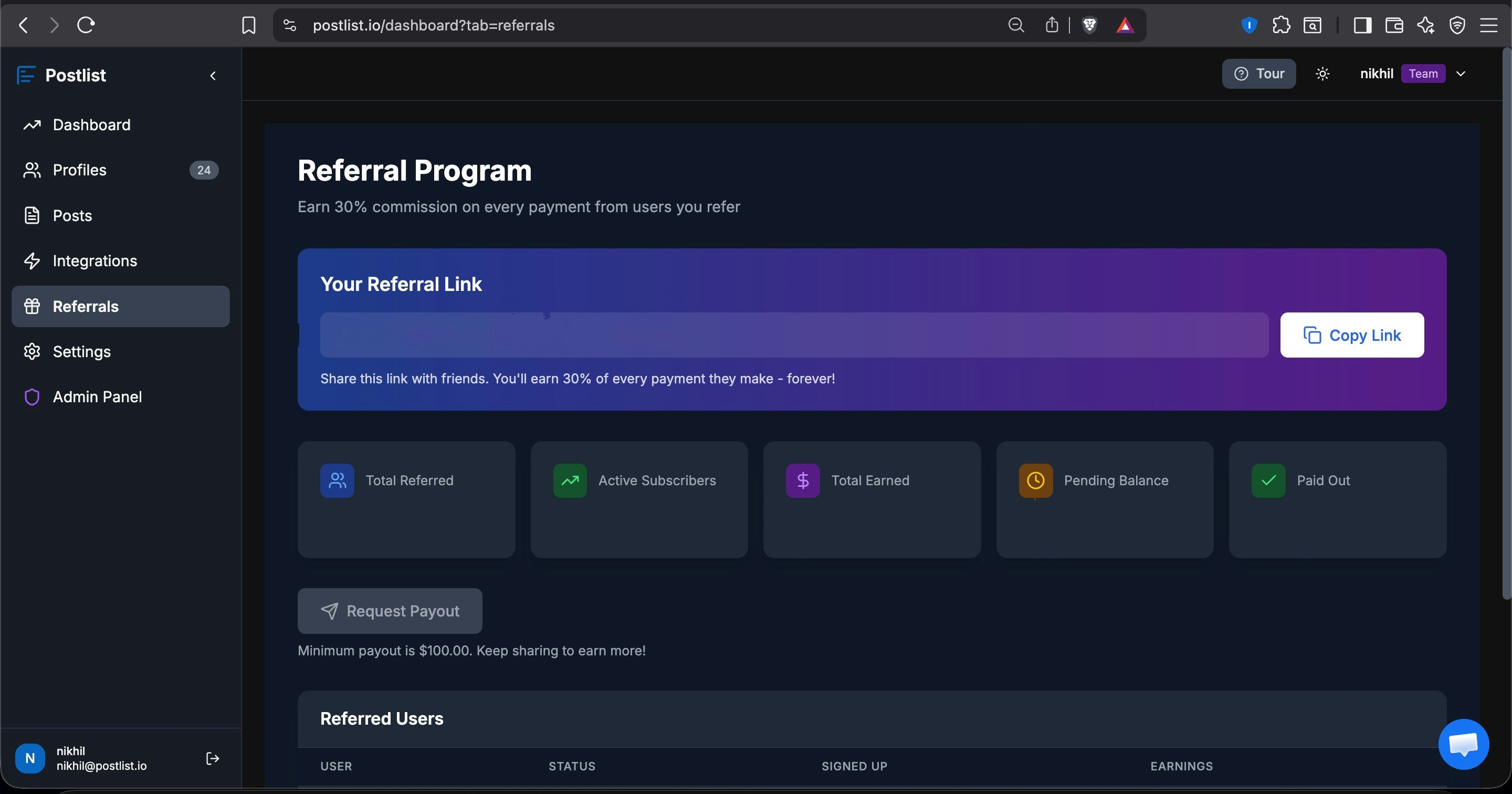Go to the Integrations menu item
1512x794 pixels.
(94, 261)
